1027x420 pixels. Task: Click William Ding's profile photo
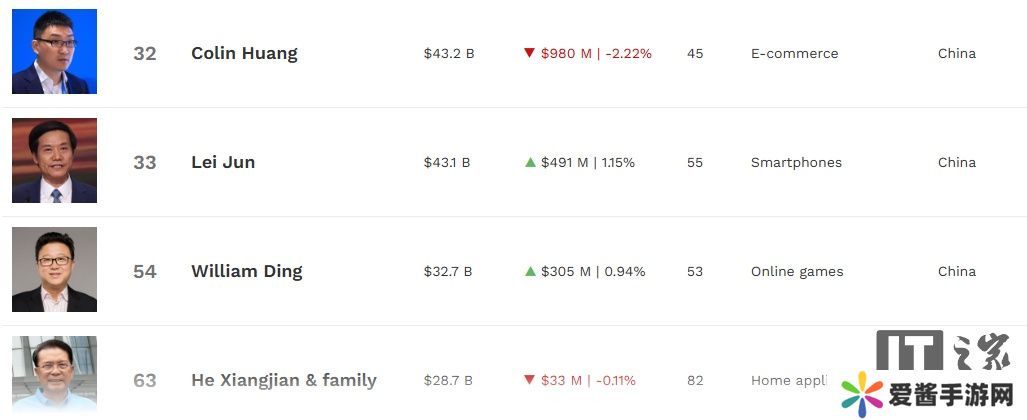coord(54,270)
